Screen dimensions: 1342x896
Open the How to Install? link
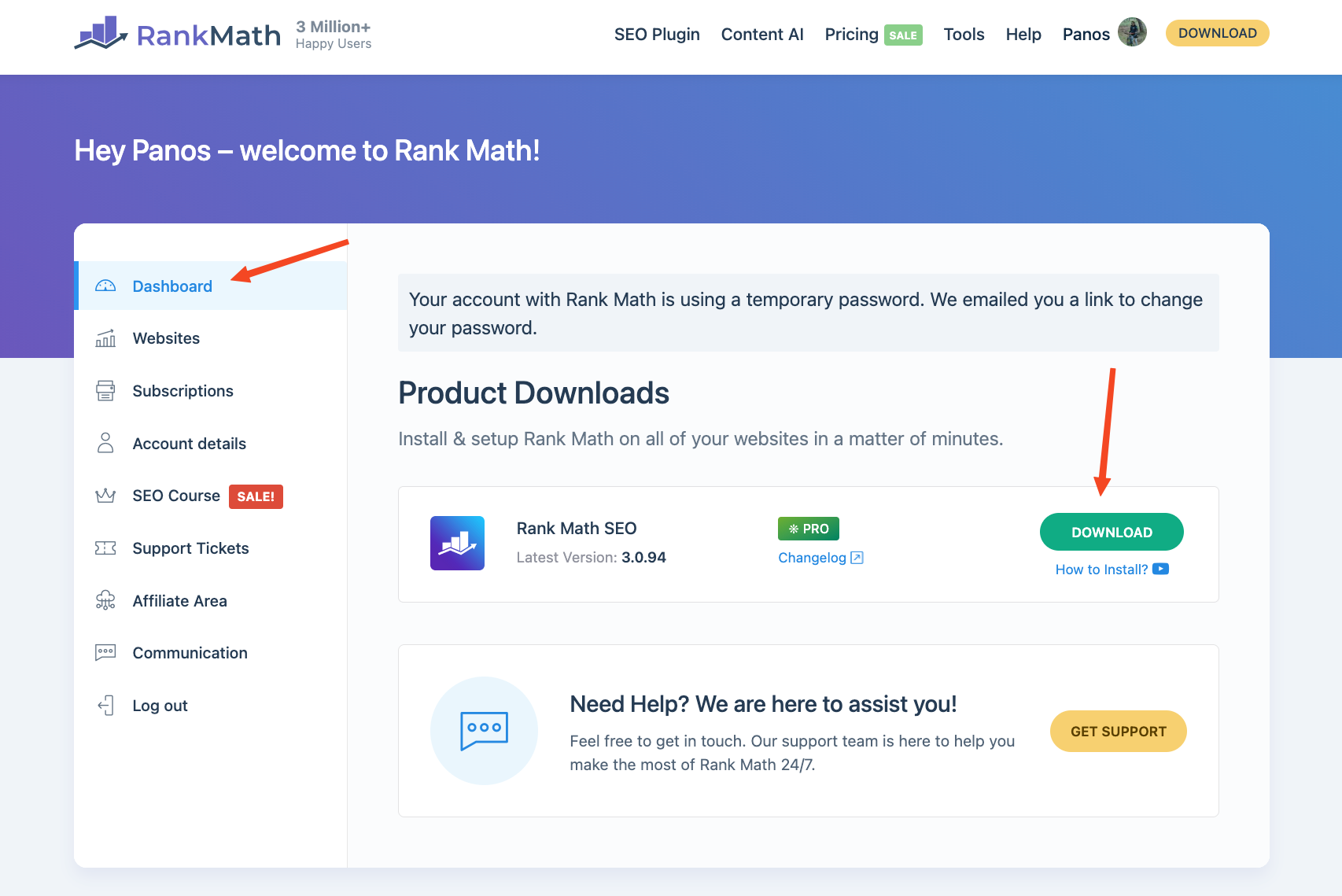coord(1101,570)
